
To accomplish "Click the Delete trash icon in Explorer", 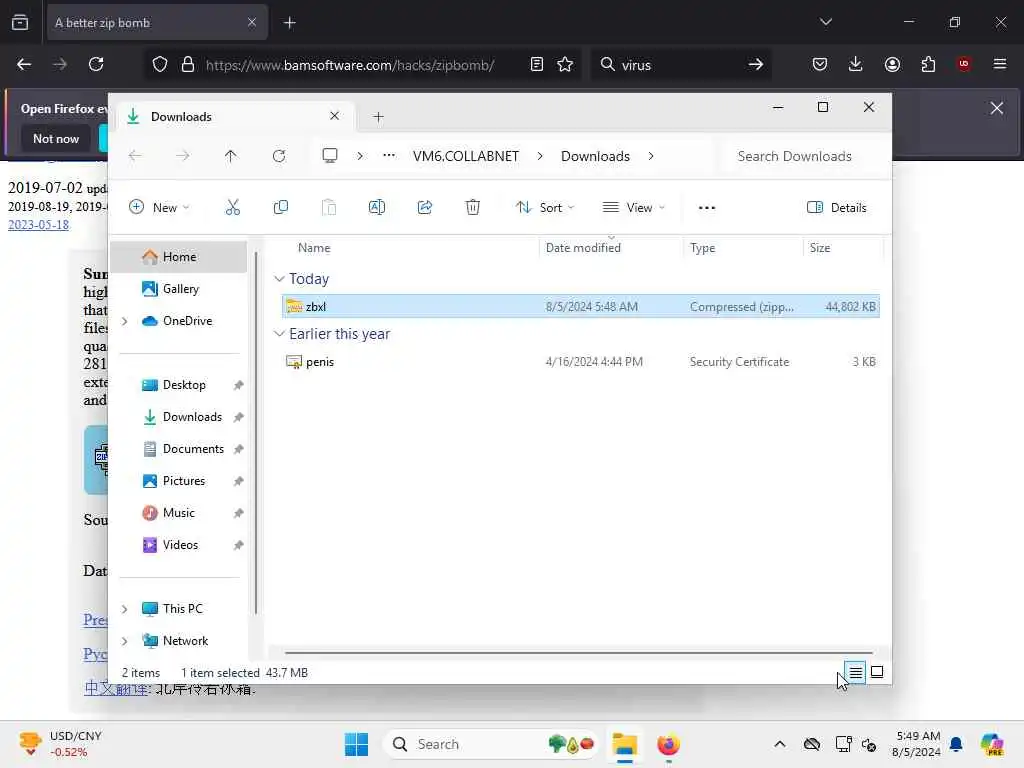I will click(473, 208).
